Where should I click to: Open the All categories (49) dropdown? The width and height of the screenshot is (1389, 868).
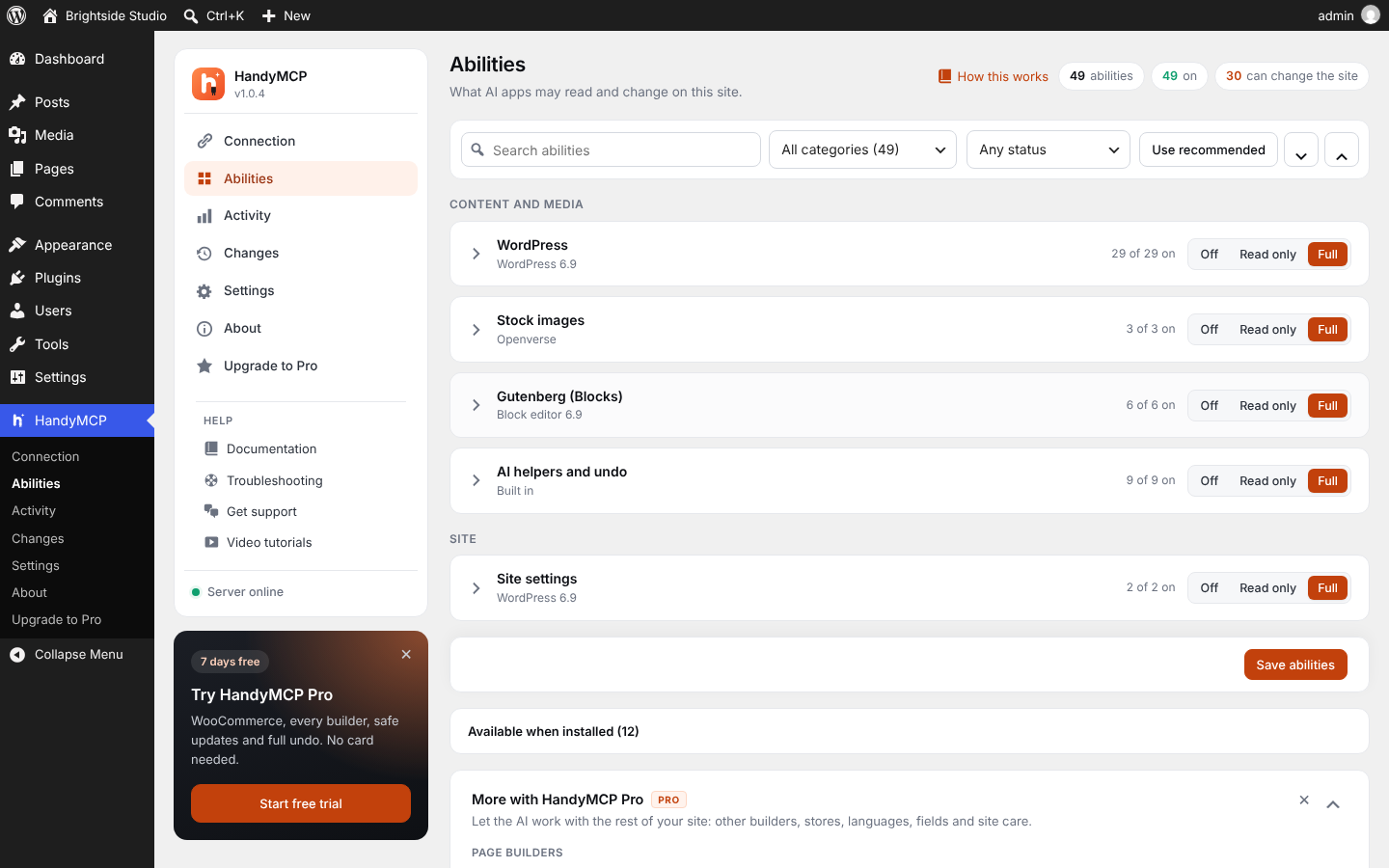(x=862, y=149)
